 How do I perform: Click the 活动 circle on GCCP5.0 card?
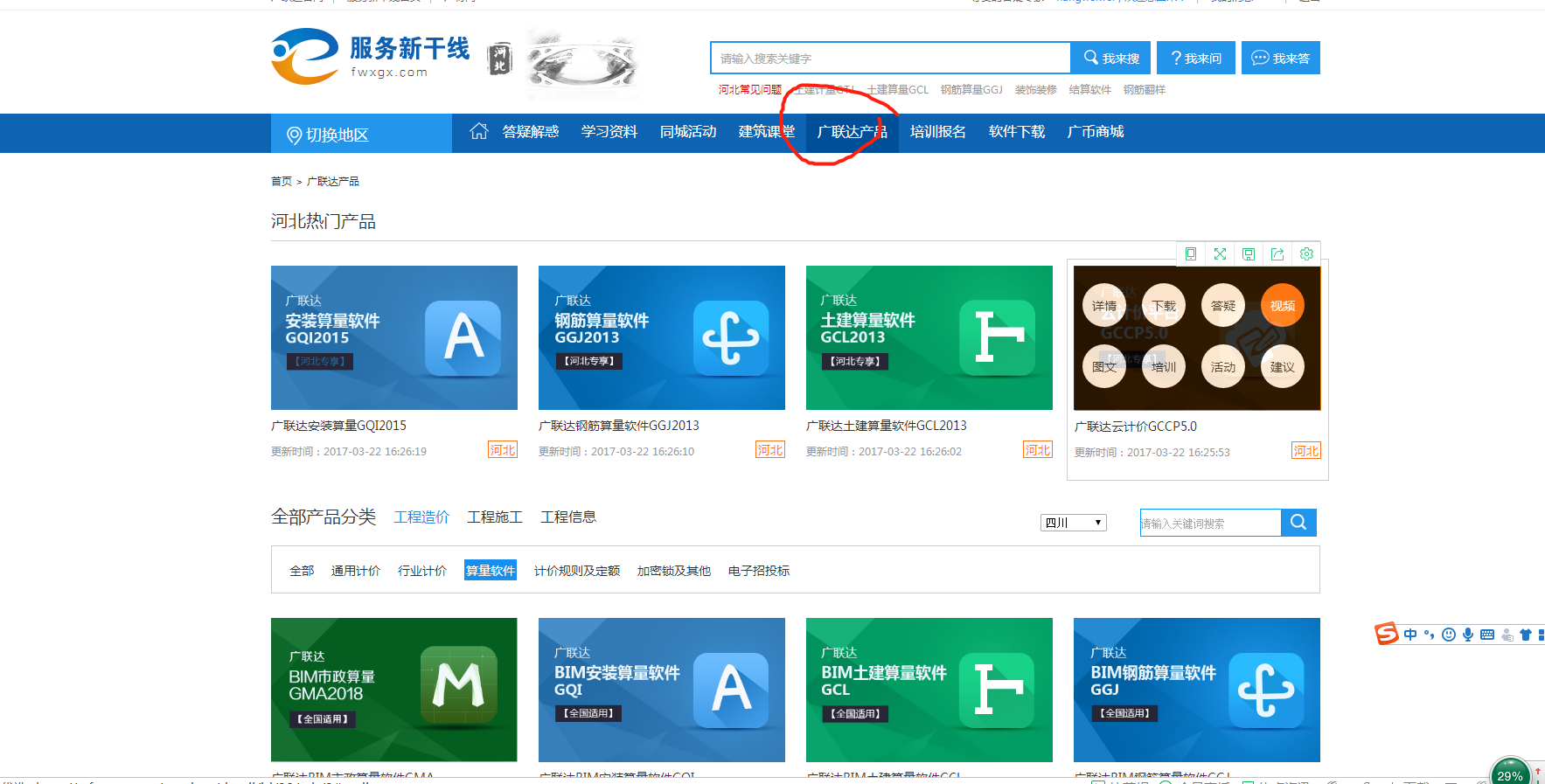(x=1223, y=367)
